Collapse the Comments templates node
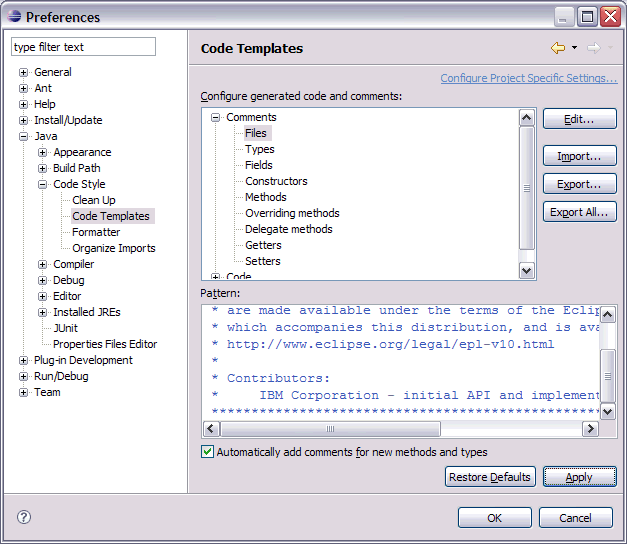The height and width of the screenshot is (544, 627). [216, 117]
